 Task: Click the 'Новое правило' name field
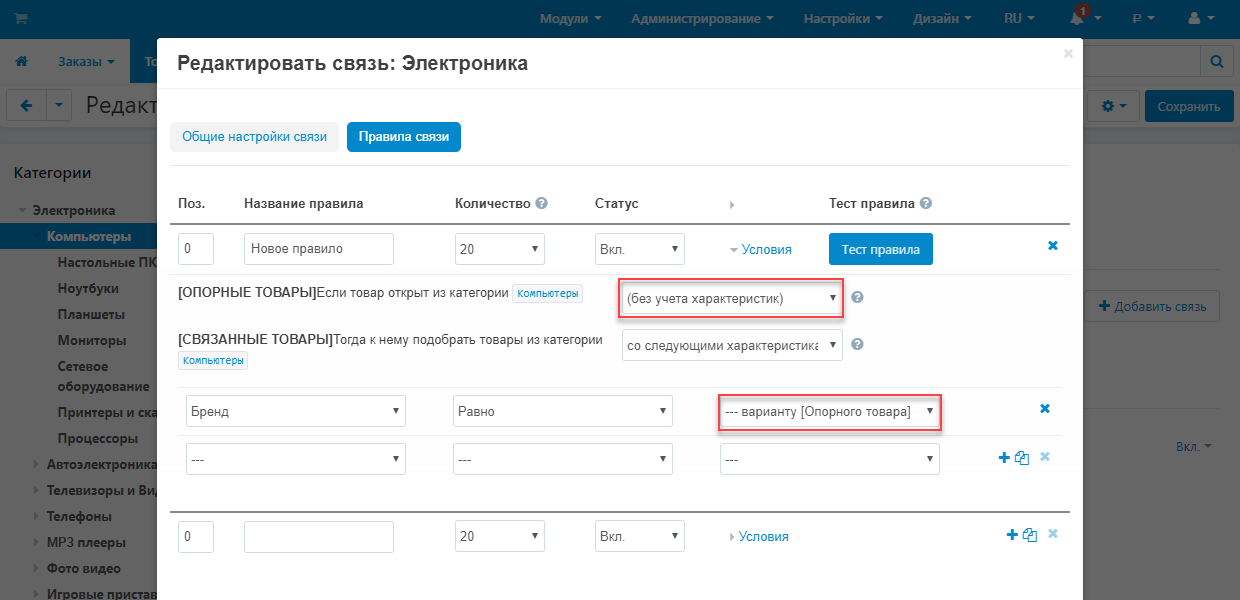319,249
